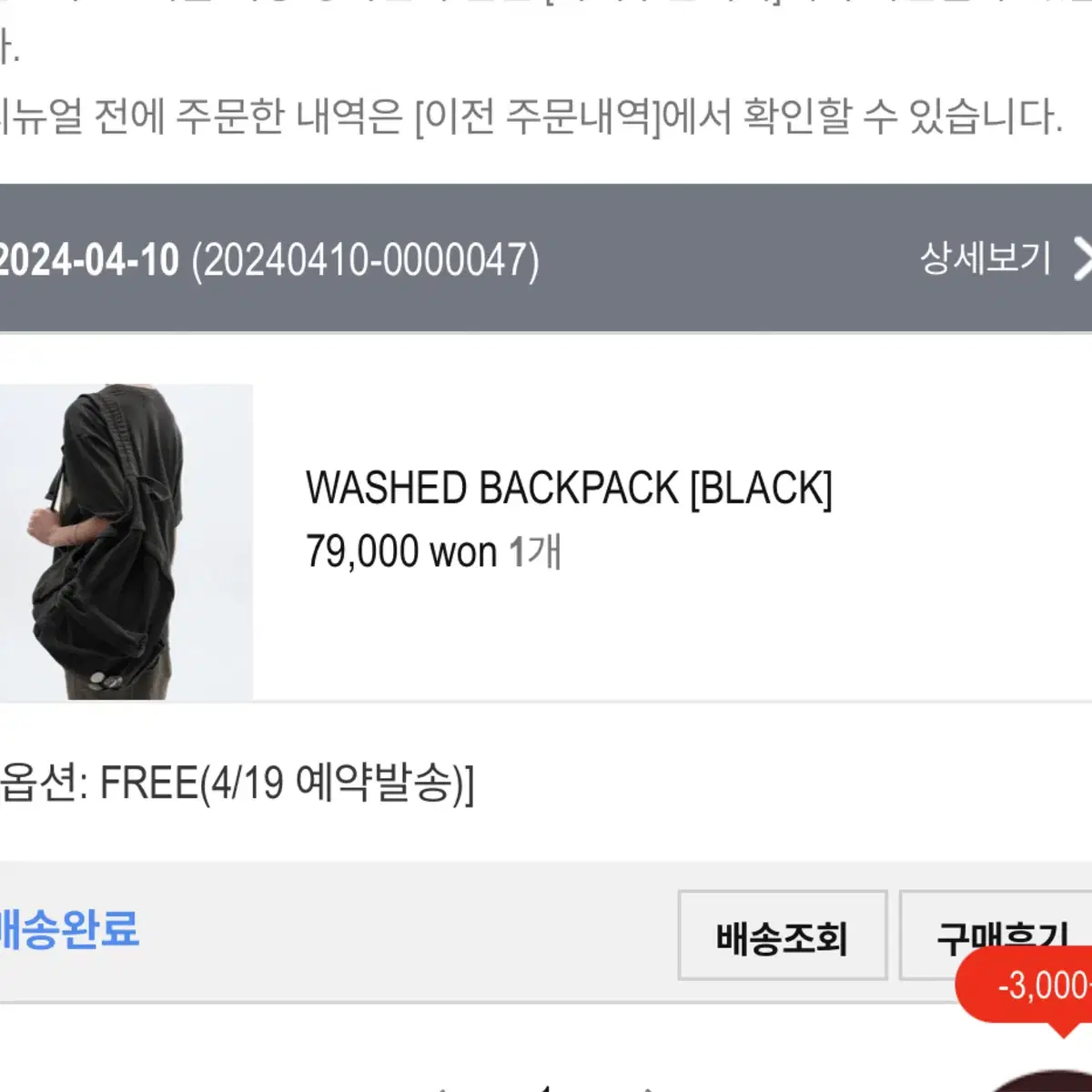Click order number 20240410-0000047
Image resolution: width=1092 pixels, height=1092 pixels.
[x=365, y=260]
